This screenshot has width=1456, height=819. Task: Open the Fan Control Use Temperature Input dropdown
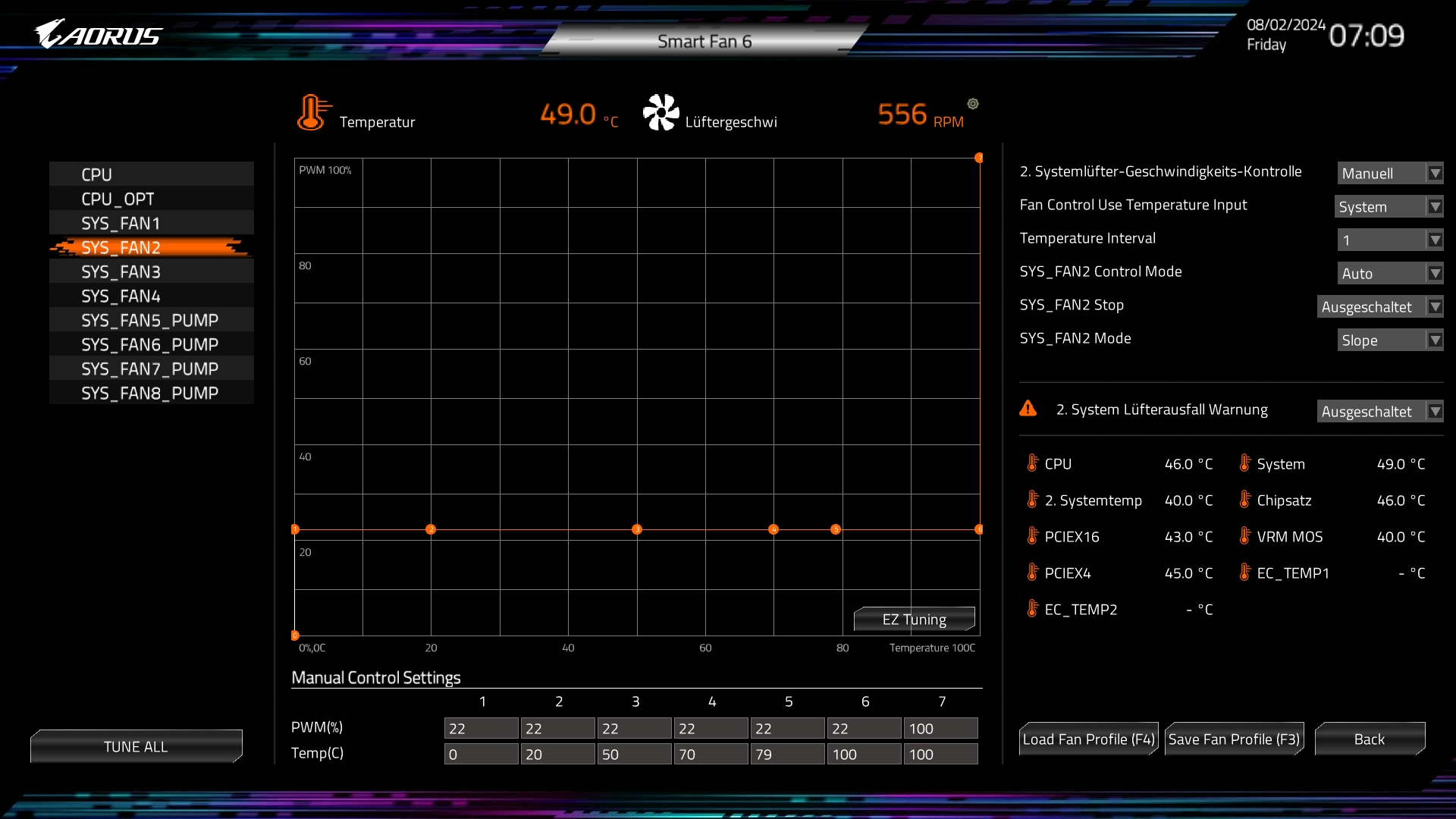[1388, 207]
